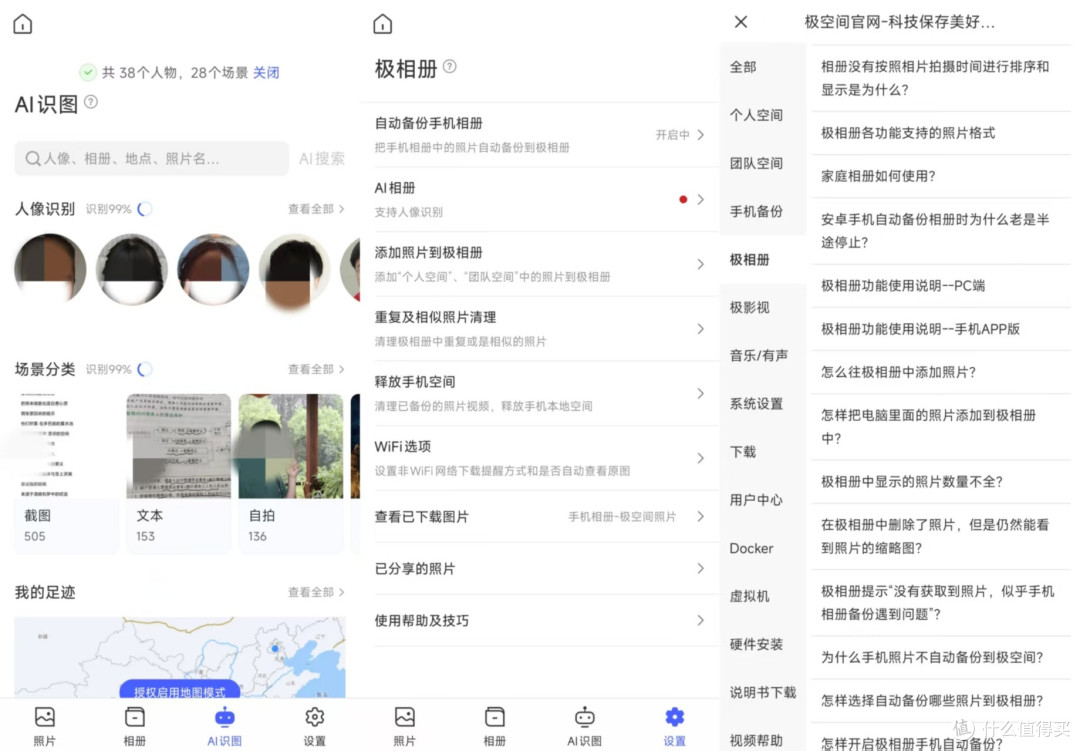
Task: Open 添加照片到极相册 chevron
Action: (700, 265)
